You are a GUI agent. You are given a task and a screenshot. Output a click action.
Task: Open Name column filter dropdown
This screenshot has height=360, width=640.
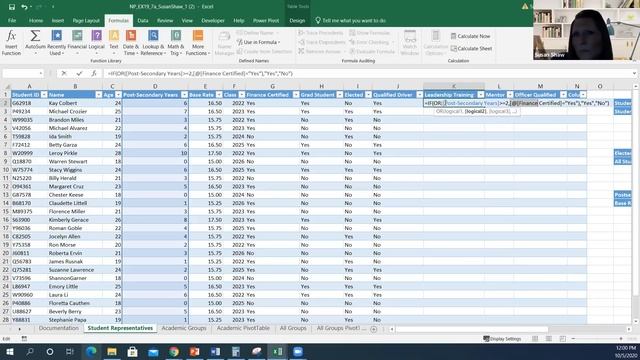click(x=98, y=95)
